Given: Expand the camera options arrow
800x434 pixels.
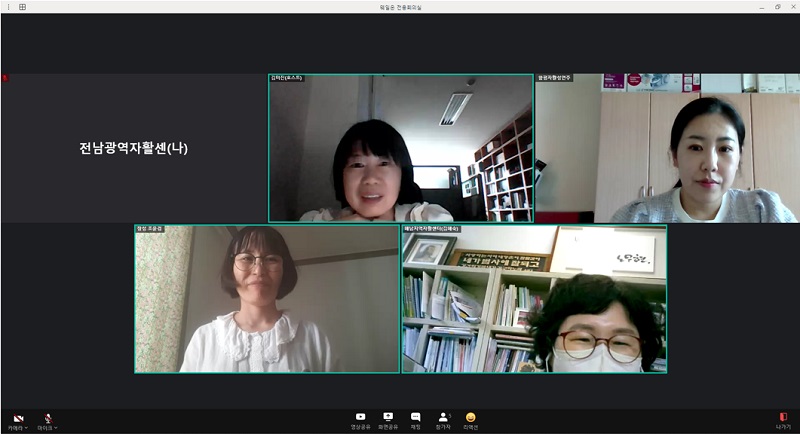Looking at the screenshot, I should point(27,428).
